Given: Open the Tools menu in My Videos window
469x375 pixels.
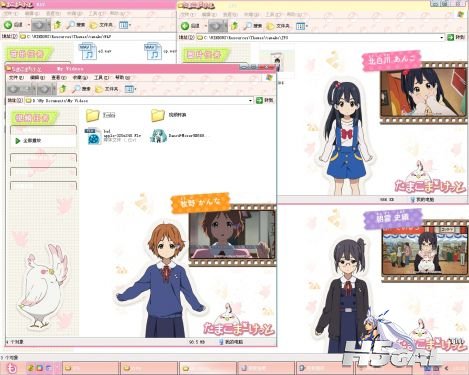Looking at the screenshot, I should [101, 78].
